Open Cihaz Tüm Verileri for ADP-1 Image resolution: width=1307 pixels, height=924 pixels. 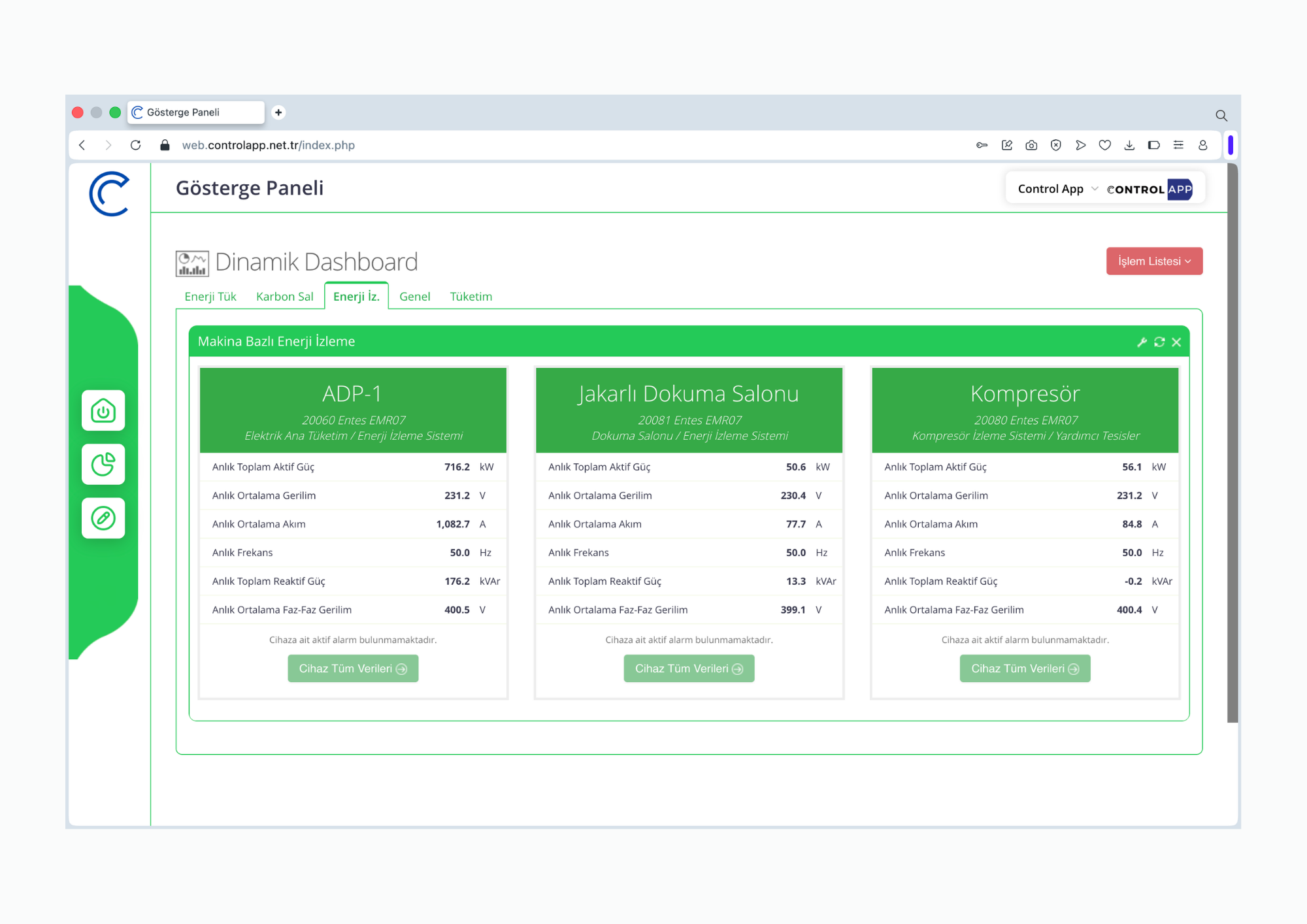[353, 668]
